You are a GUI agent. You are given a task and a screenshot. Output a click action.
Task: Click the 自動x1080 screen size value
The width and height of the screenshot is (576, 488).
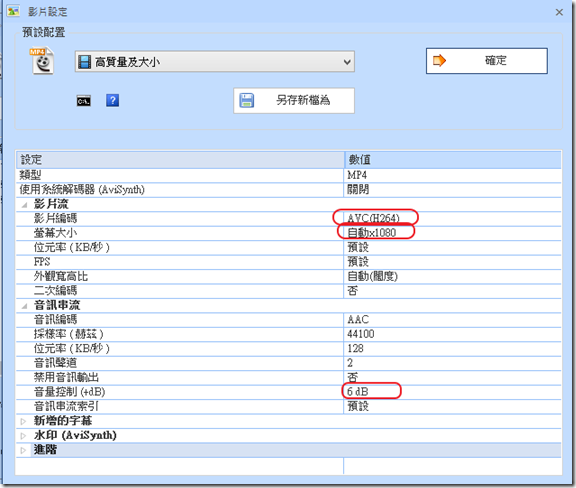click(372, 233)
